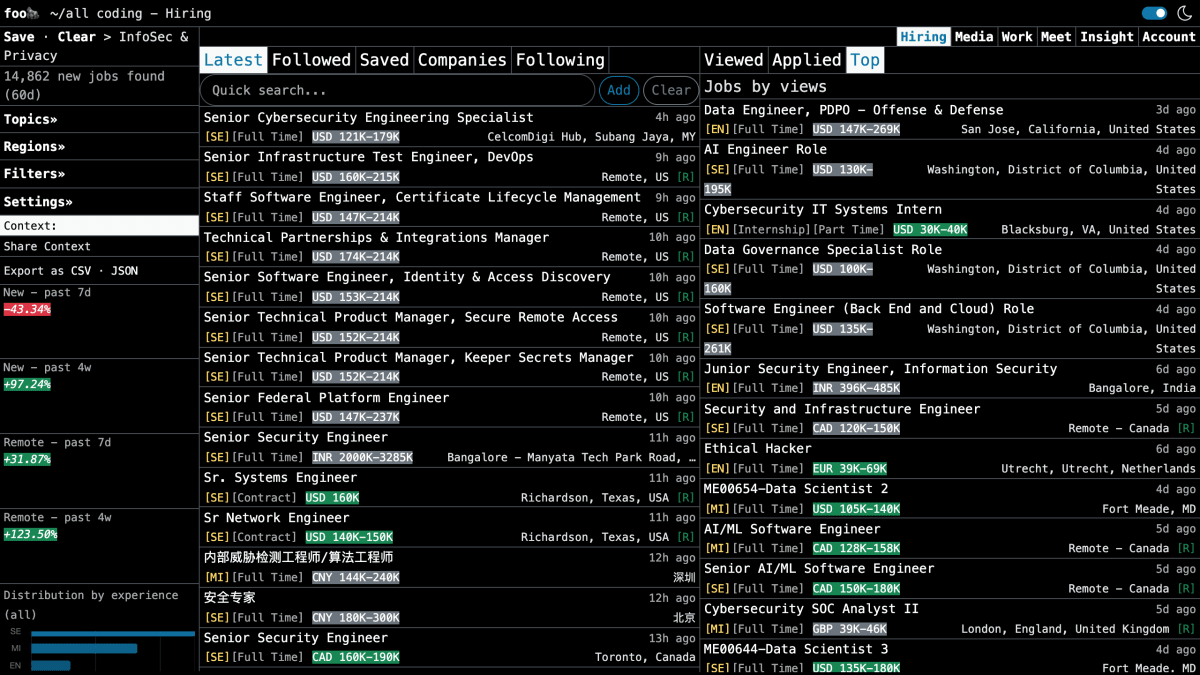Open Senior Infrastructure Test Engineer, DevOps job
This screenshot has height=675, width=1200.
click(x=368, y=157)
